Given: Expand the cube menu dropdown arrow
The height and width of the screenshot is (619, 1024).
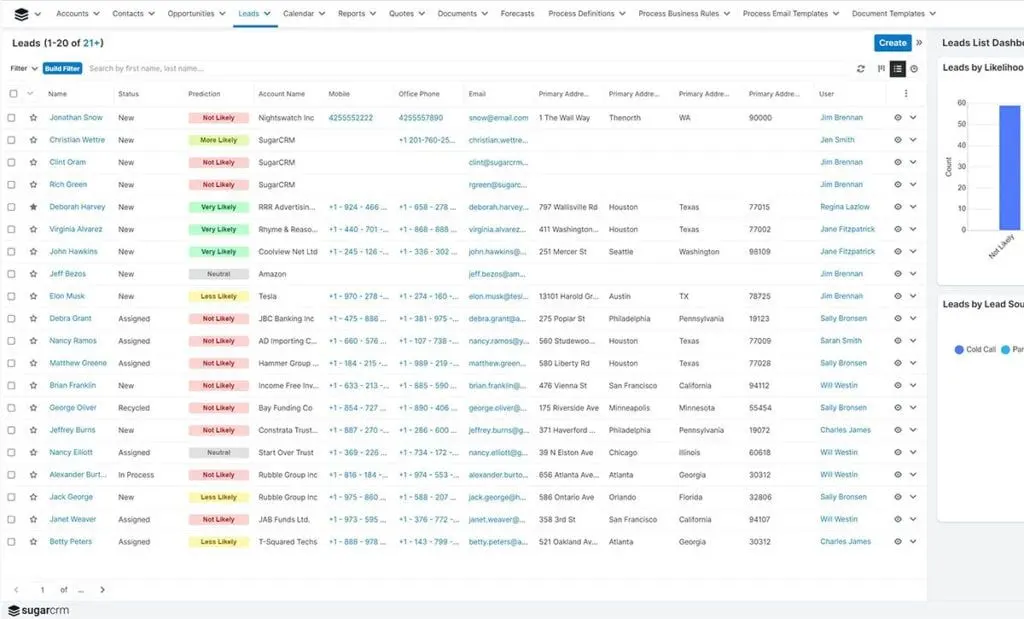Looking at the screenshot, I should [38, 14].
